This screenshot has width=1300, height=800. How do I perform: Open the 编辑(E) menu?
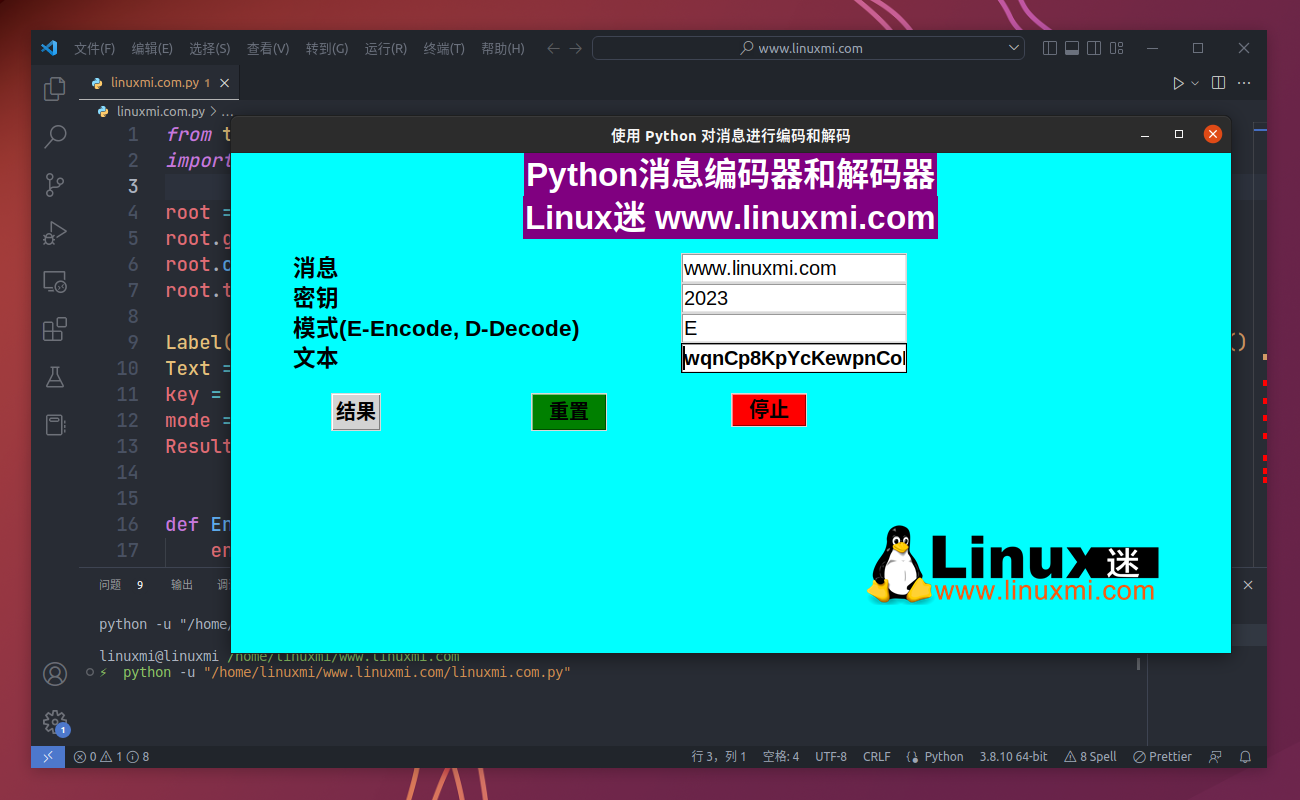pos(152,48)
